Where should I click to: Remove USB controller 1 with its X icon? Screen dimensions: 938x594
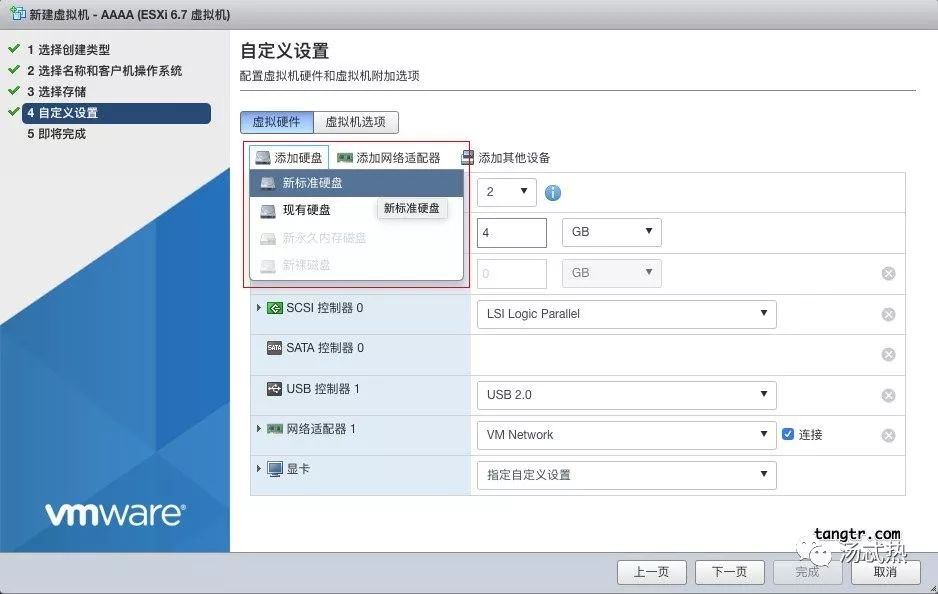click(888, 395)
